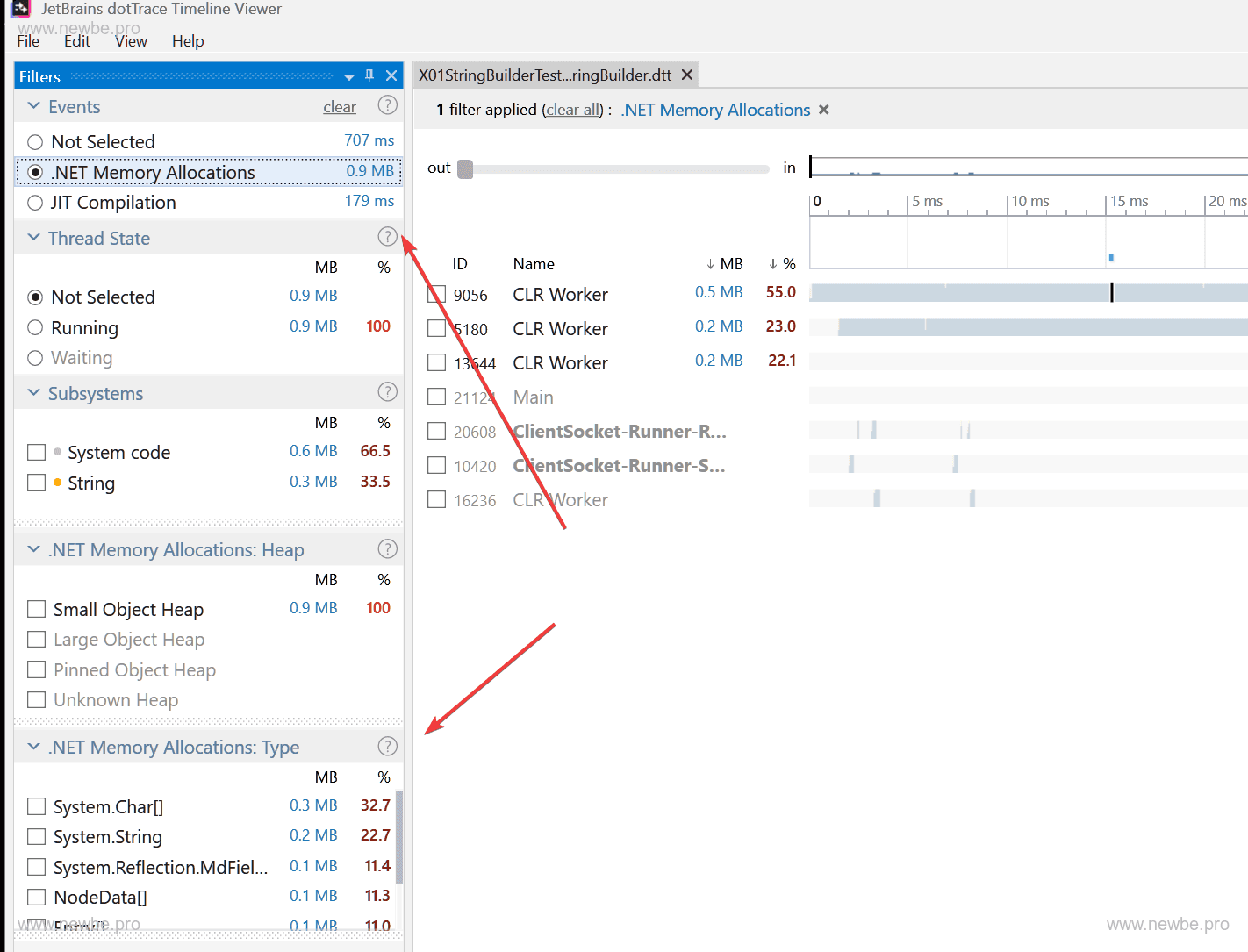The image size is (1248, 952).
Task: Pin the Filters panel using pin icon
Action: pos(369,75)
